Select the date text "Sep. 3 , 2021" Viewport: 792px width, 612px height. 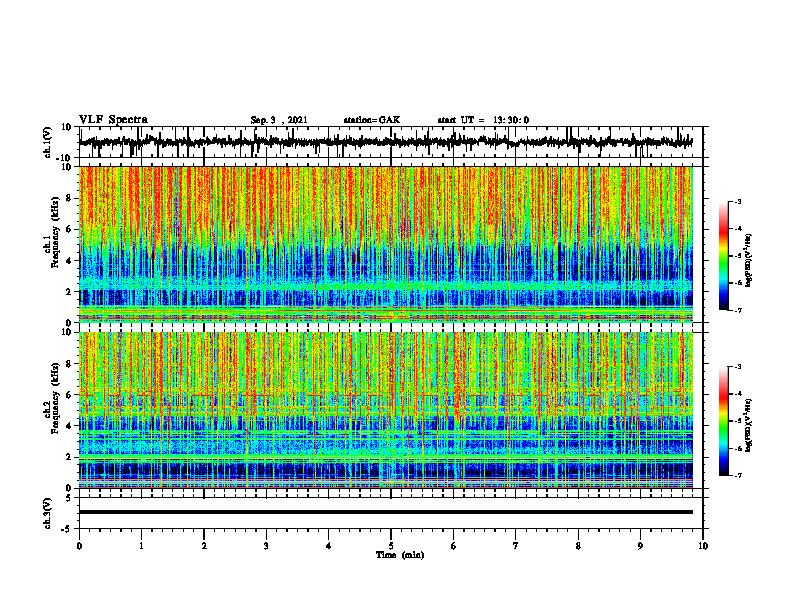coord(279,120)
